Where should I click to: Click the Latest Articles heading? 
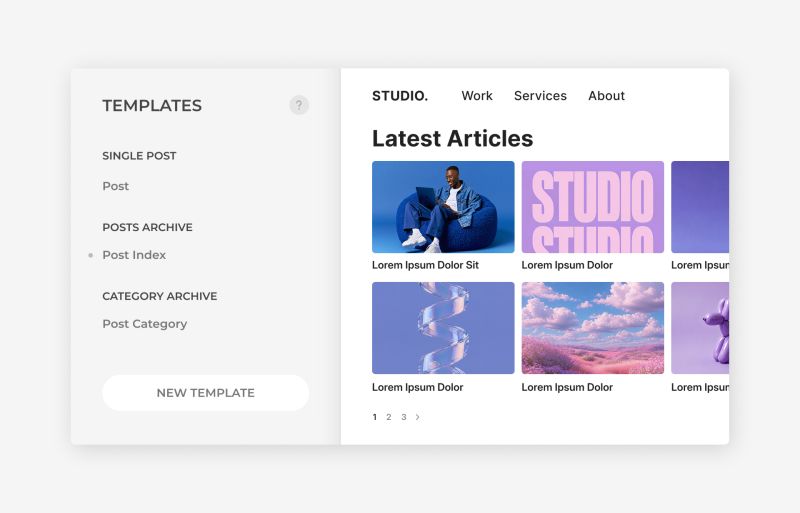[453, 138]
